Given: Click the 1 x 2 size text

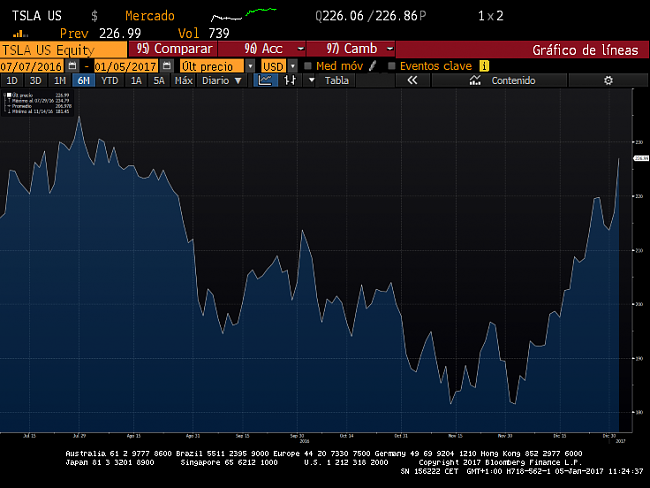Looking at the screenshot, I should [x=490, y=16].
